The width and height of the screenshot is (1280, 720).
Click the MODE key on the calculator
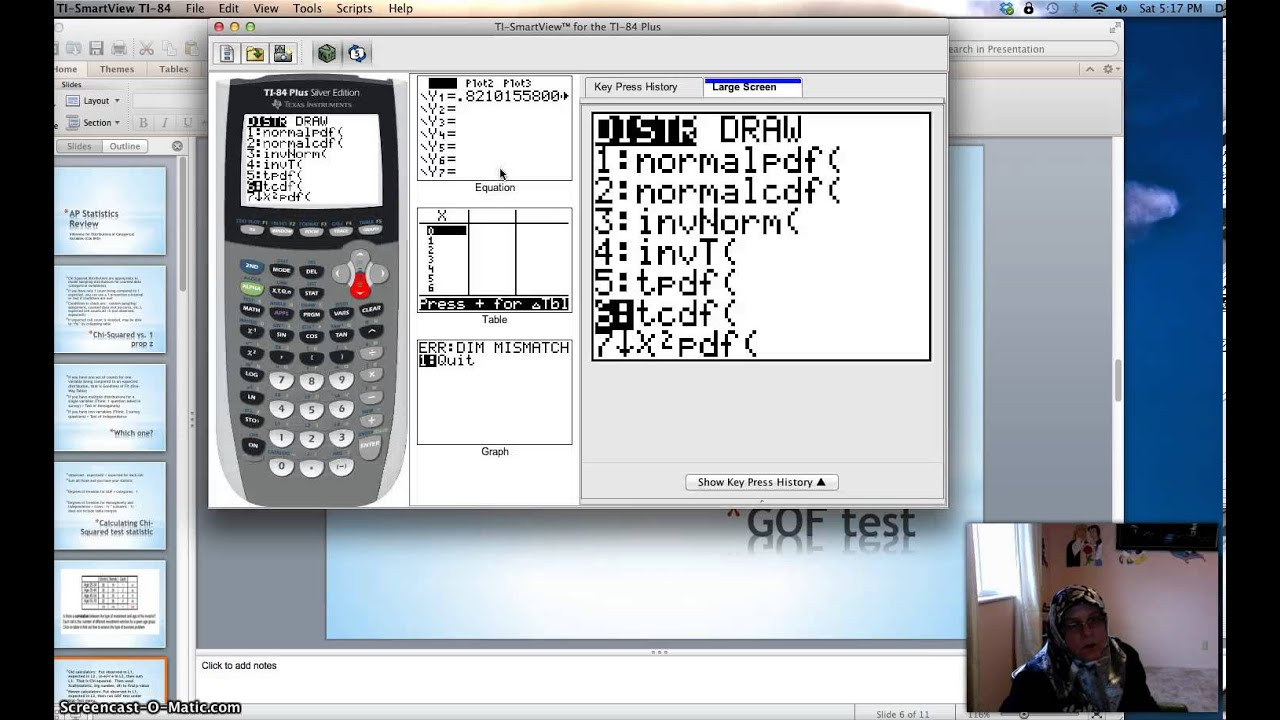[282, 270]
